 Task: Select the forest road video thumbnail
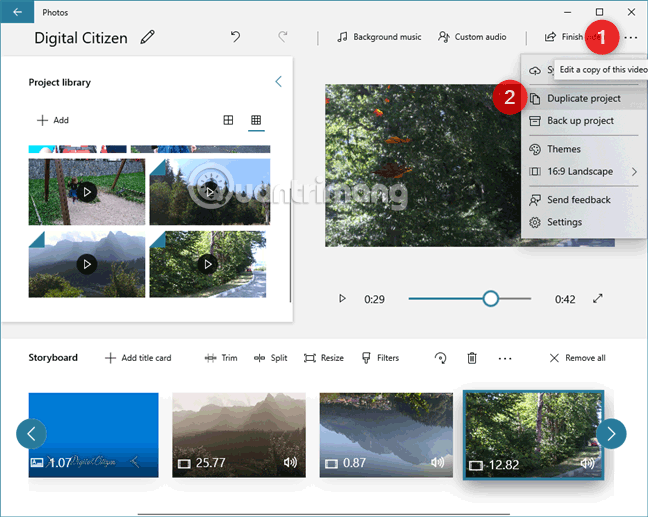208,264
